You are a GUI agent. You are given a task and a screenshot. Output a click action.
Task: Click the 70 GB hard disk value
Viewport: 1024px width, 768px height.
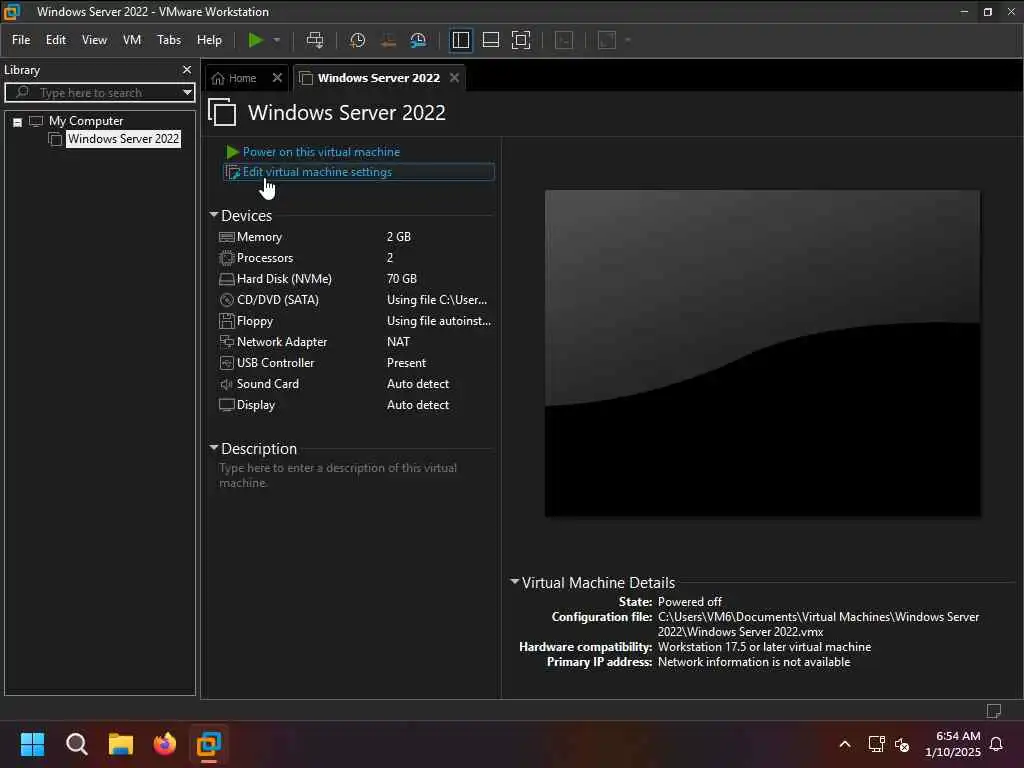[402, 279]
